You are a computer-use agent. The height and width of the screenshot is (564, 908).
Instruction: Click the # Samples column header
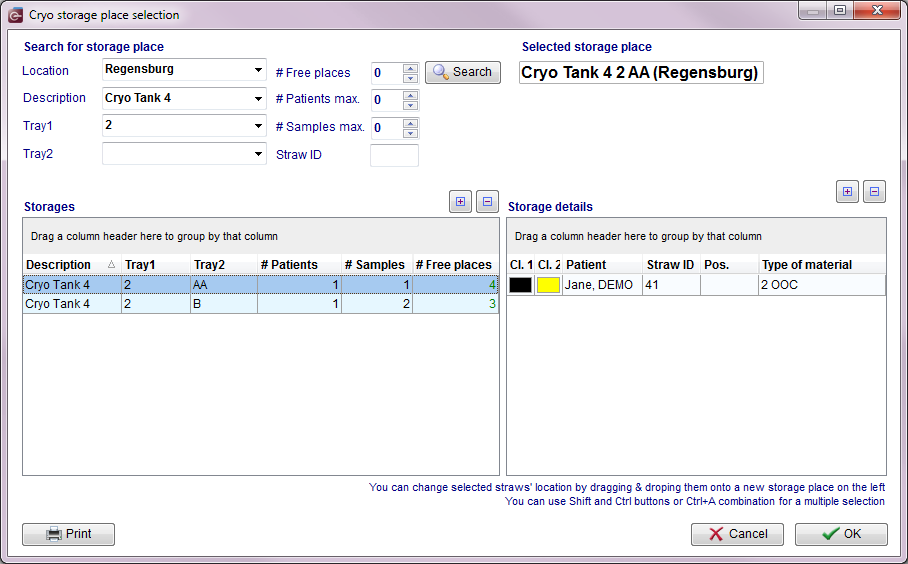coord(377,265)
